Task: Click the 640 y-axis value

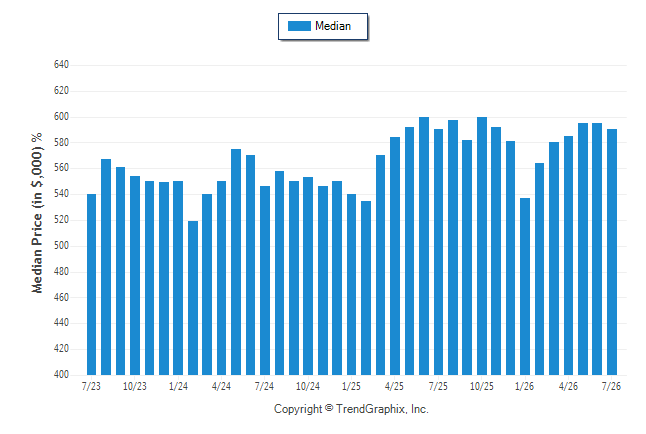Action: tap(61, 65)
